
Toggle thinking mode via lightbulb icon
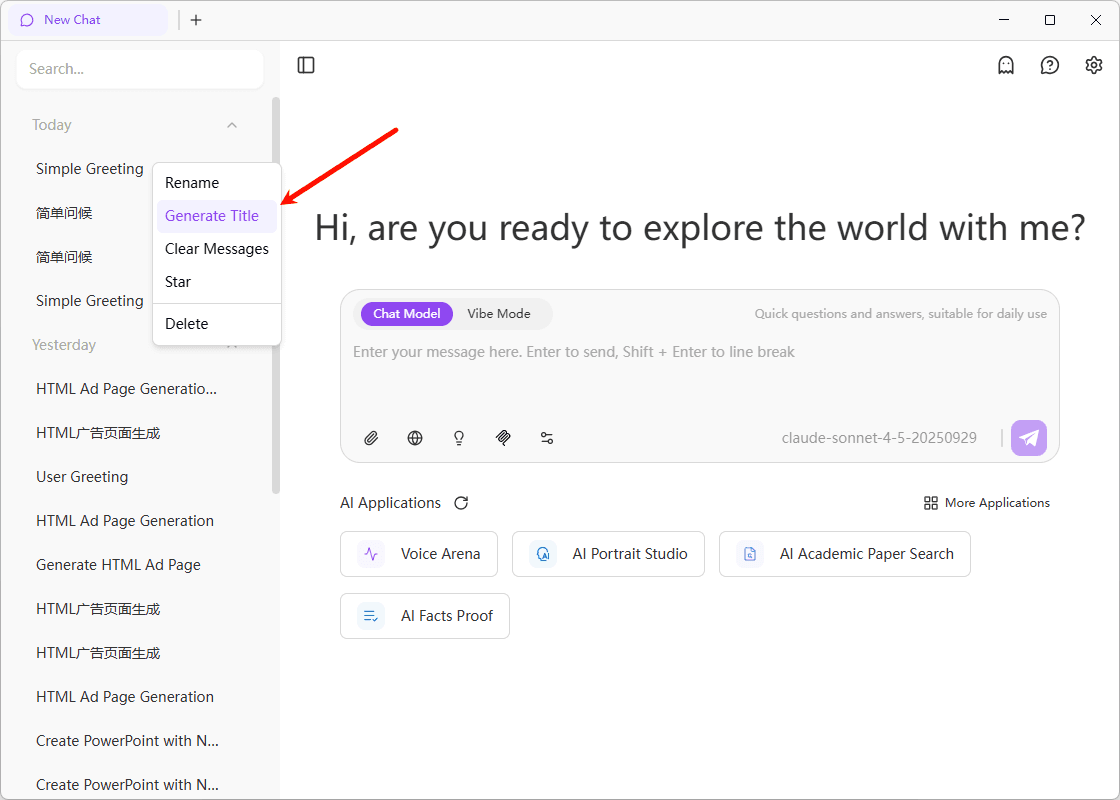(x=459, y=438)
